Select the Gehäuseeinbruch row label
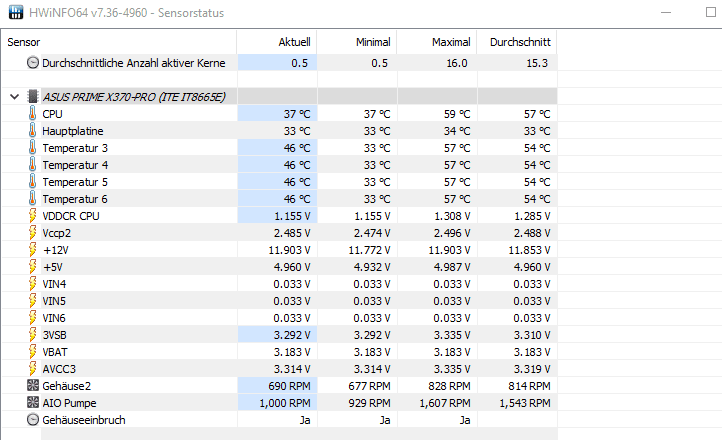 coord(84,420)
